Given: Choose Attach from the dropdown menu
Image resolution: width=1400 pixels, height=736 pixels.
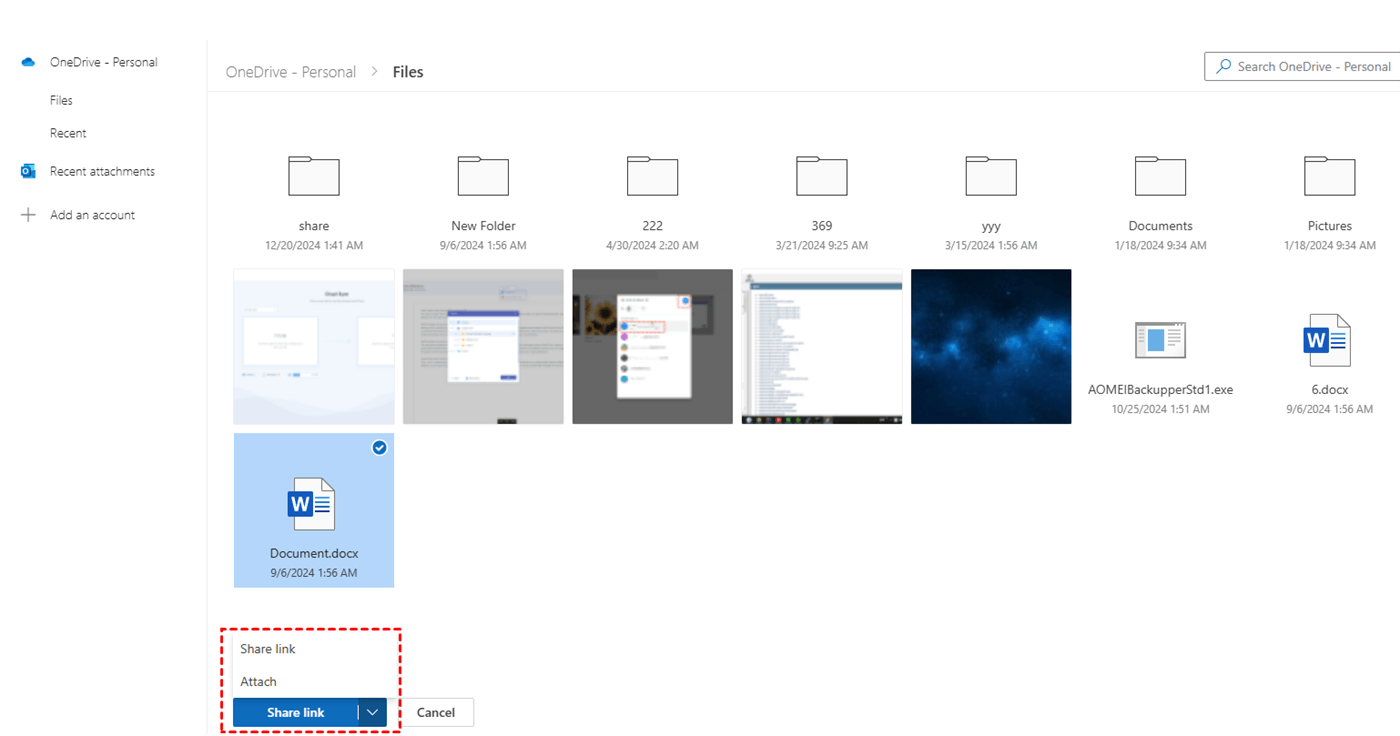Looking at the screenshot, I should click(x=259, y=682).
